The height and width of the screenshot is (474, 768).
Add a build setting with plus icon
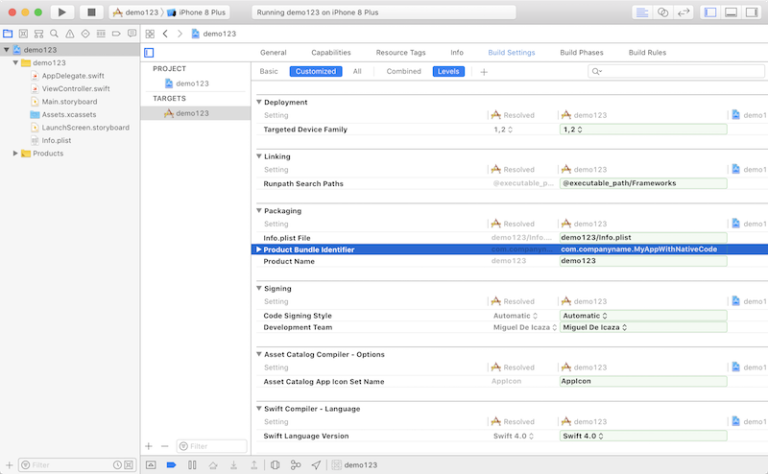[484, 72]
